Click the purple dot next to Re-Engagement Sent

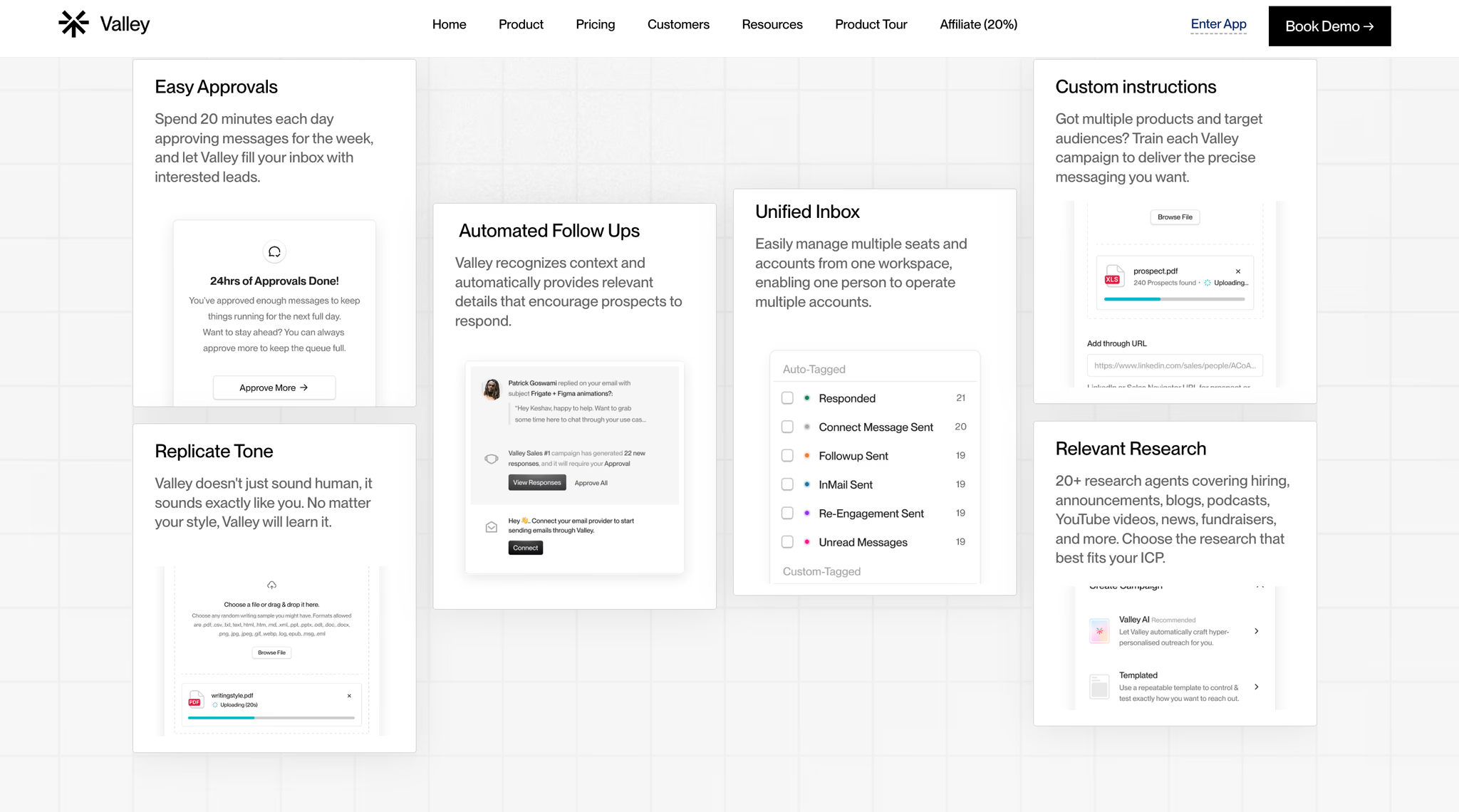click(x=806, y=514)
